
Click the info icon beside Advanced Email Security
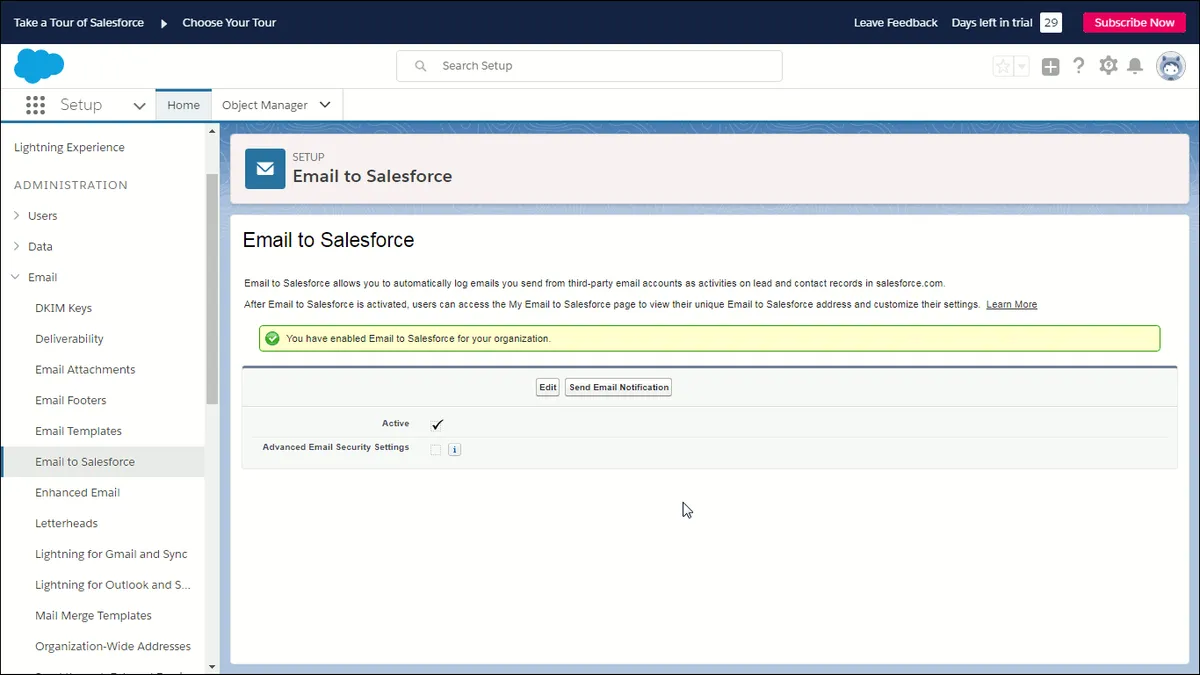pyautogui.click(x=454, y=450)
